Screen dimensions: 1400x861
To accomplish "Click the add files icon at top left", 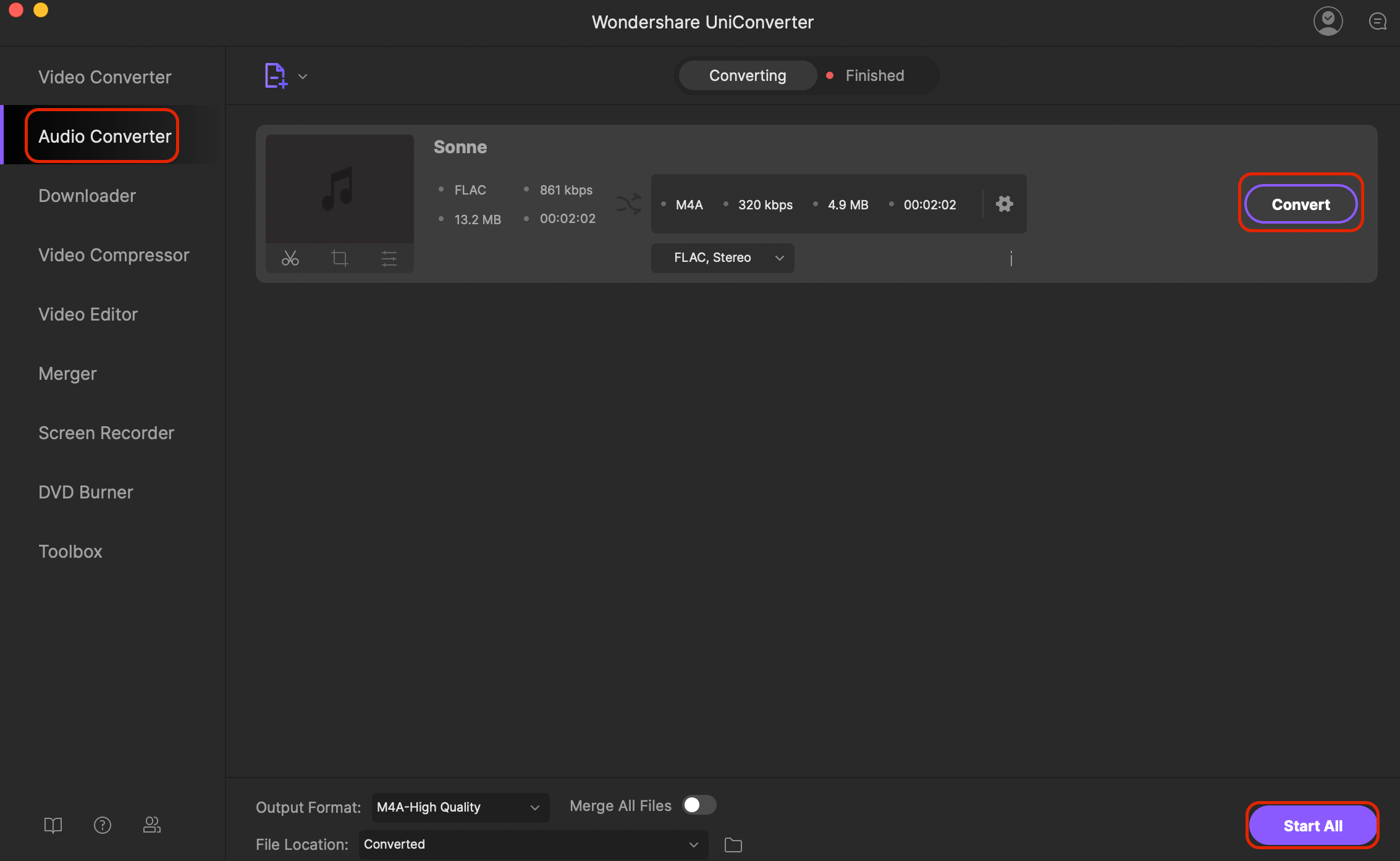I will point(276,75).
